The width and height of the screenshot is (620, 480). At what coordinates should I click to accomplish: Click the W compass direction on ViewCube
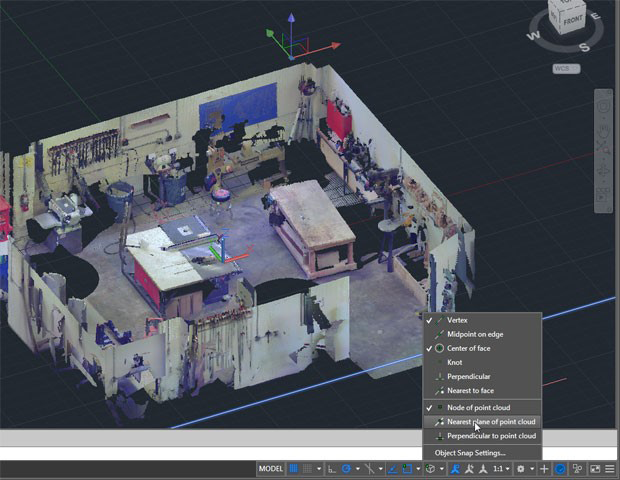point(533,36)
